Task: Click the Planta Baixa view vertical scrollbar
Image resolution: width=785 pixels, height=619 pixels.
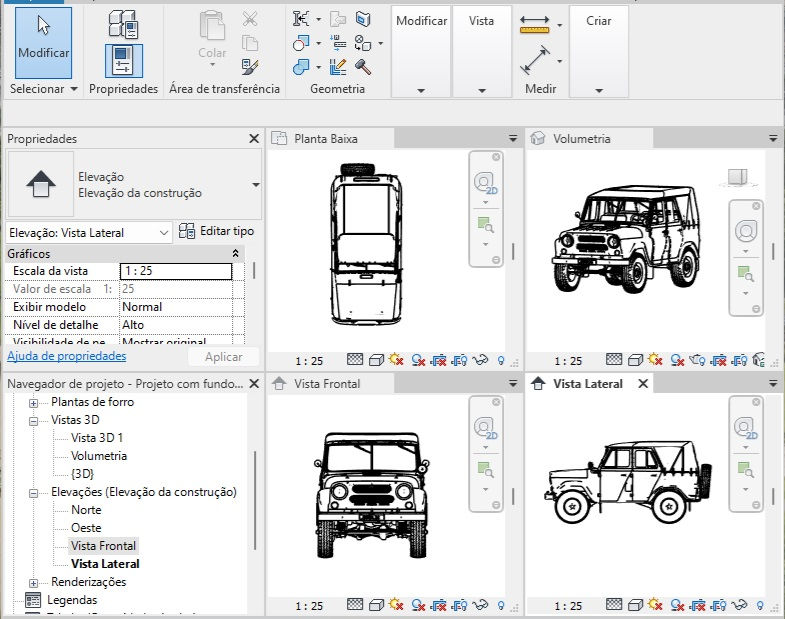Action: click(x=513, y=251)
